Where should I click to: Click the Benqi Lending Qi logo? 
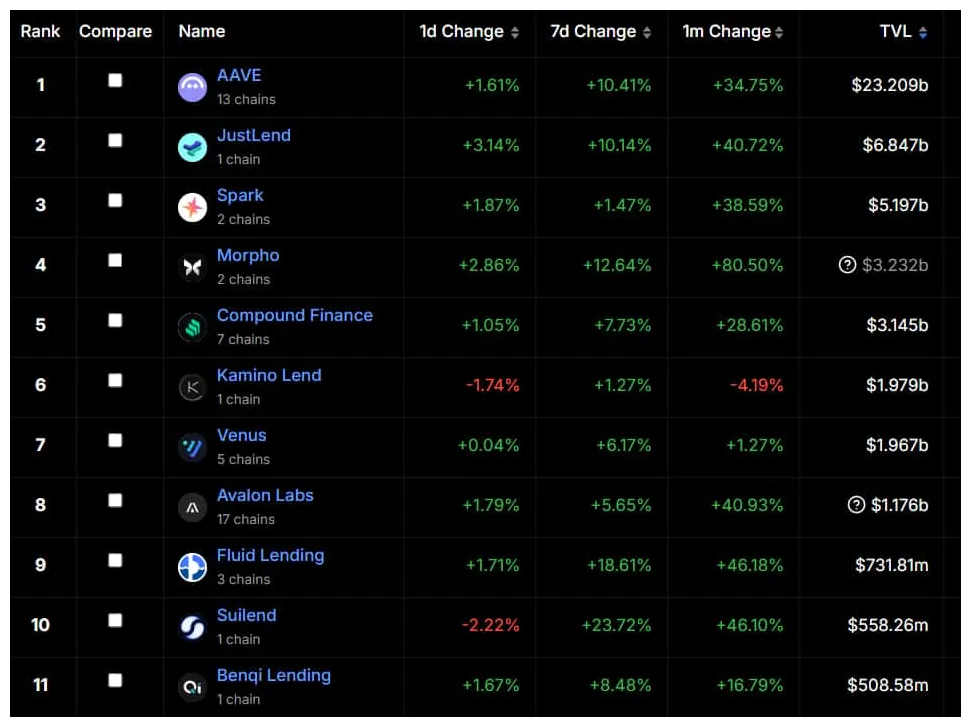[x=191, y=686]
